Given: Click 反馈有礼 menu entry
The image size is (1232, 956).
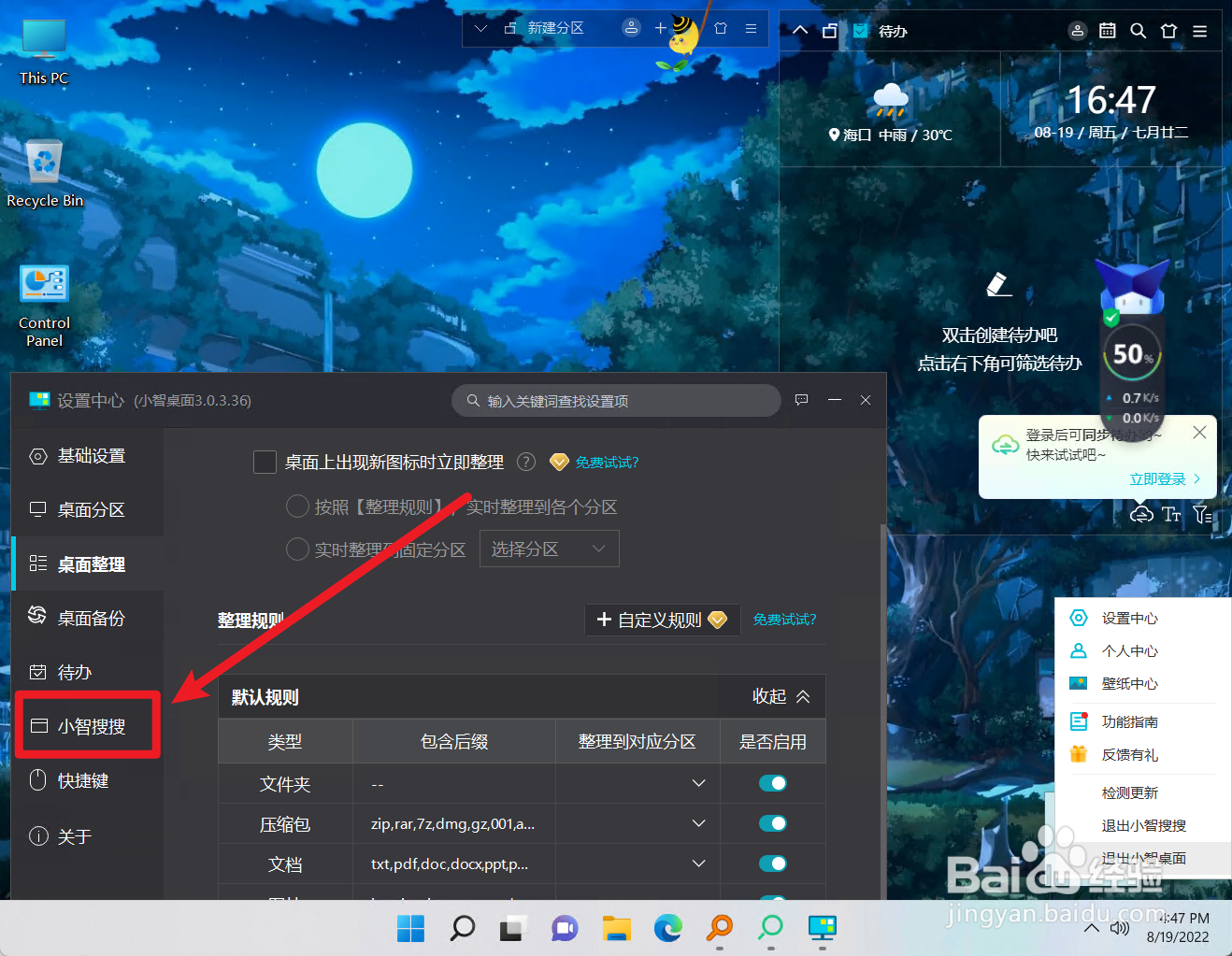Looking at the screenshot, I should 1129,755.
